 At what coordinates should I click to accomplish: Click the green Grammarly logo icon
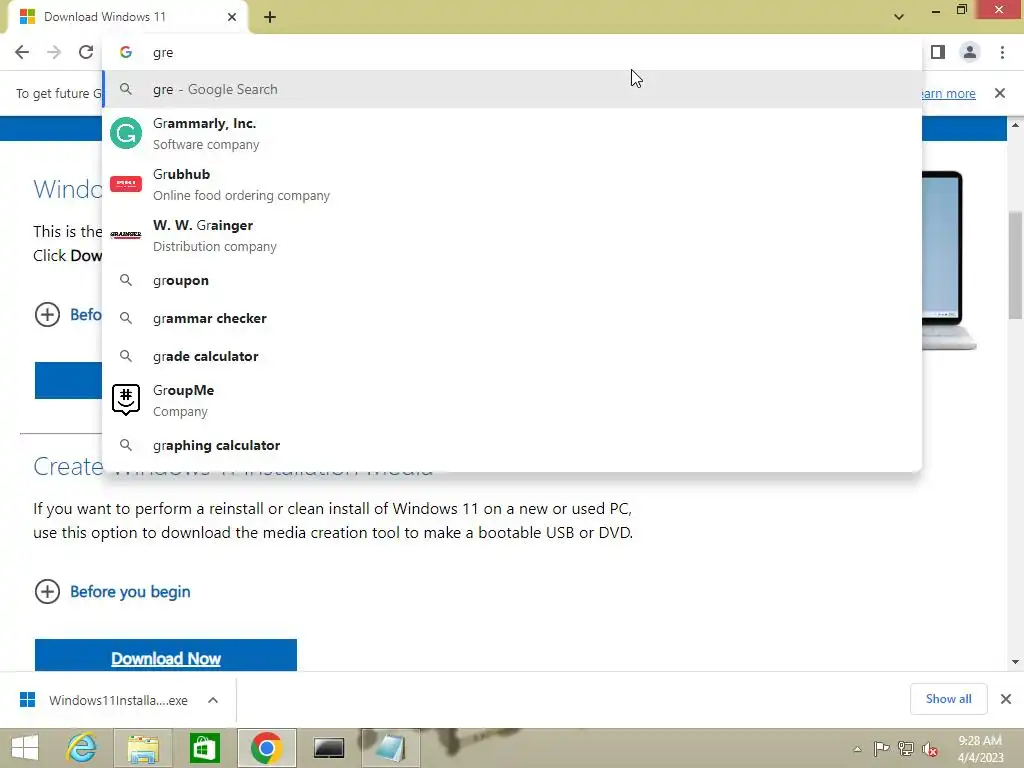[x=126, y=133]
